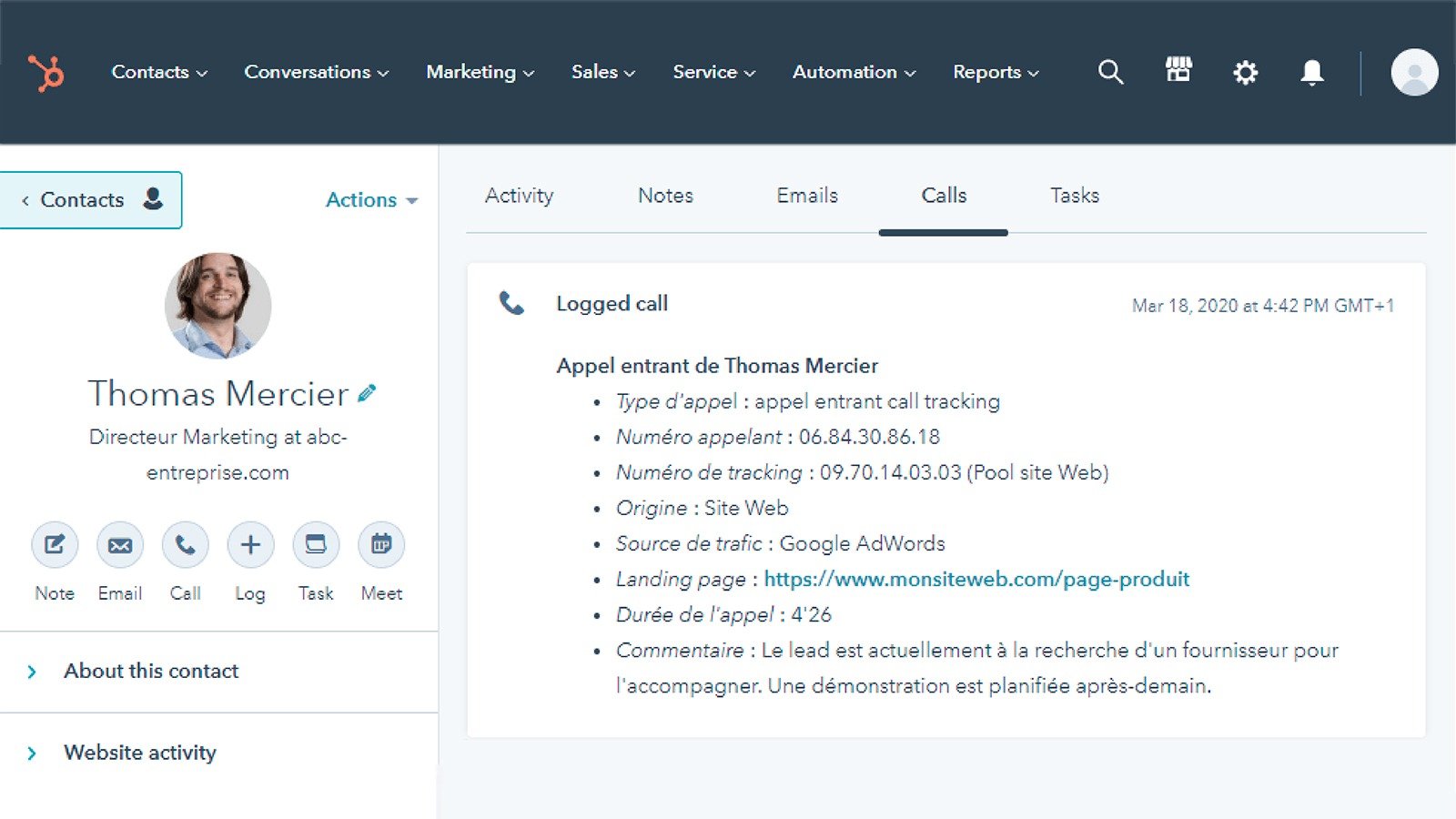Create a note with Note icon
Image resolution: width=1456 pixels, height=819 pixels.
click(x=55, y=545)
